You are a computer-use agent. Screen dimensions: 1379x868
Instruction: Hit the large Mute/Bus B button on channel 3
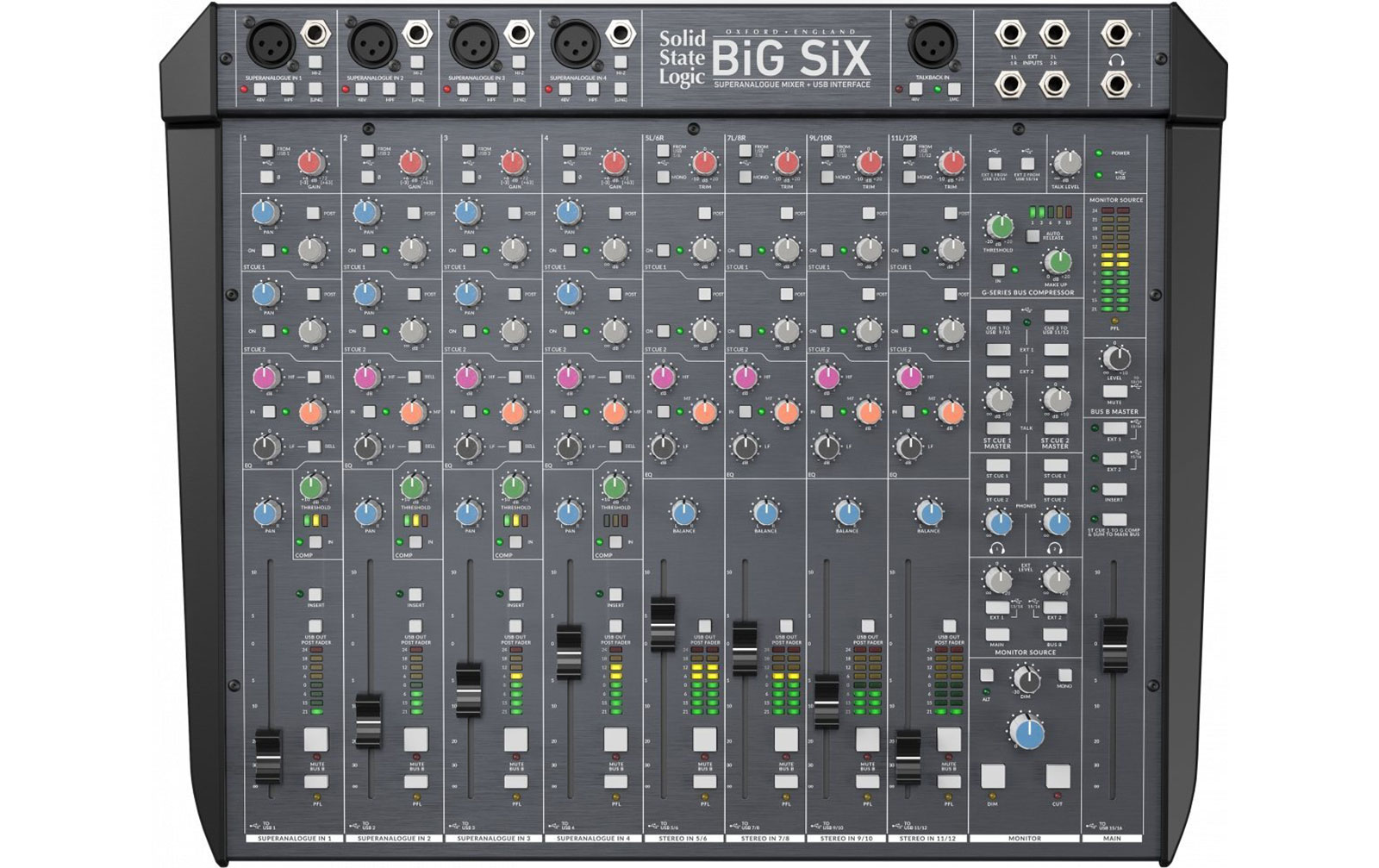pos(515,740)
